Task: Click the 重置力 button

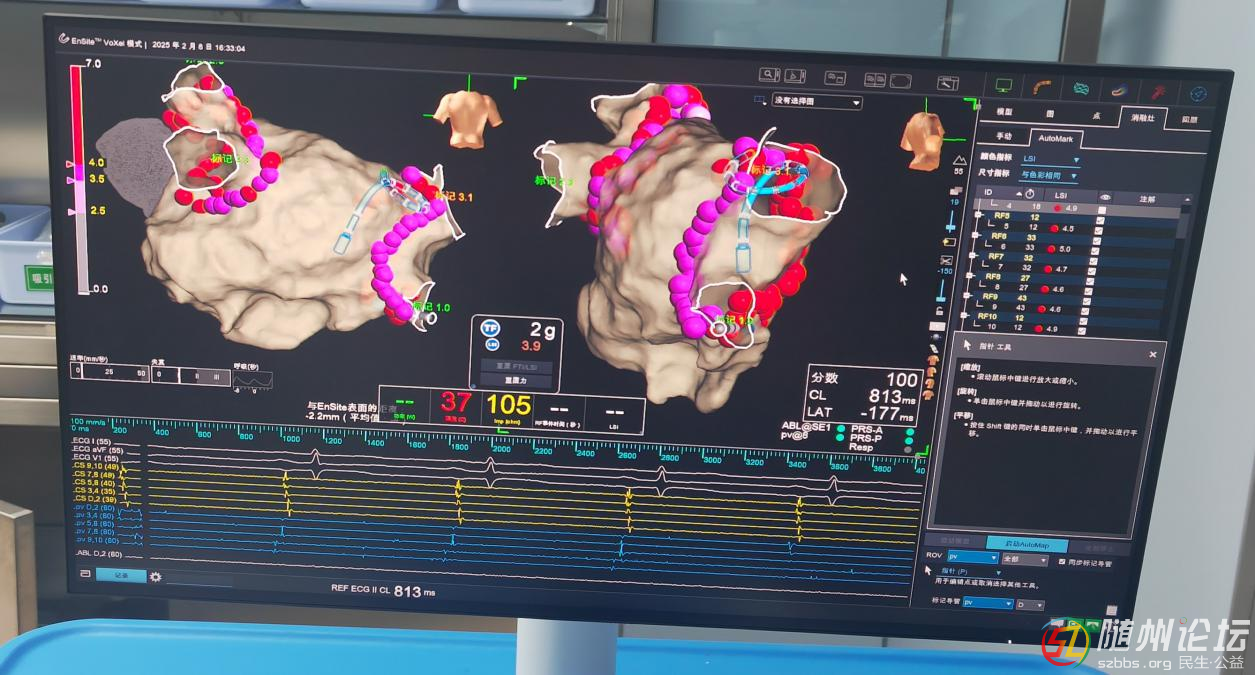Action: [x=517, y=381]
